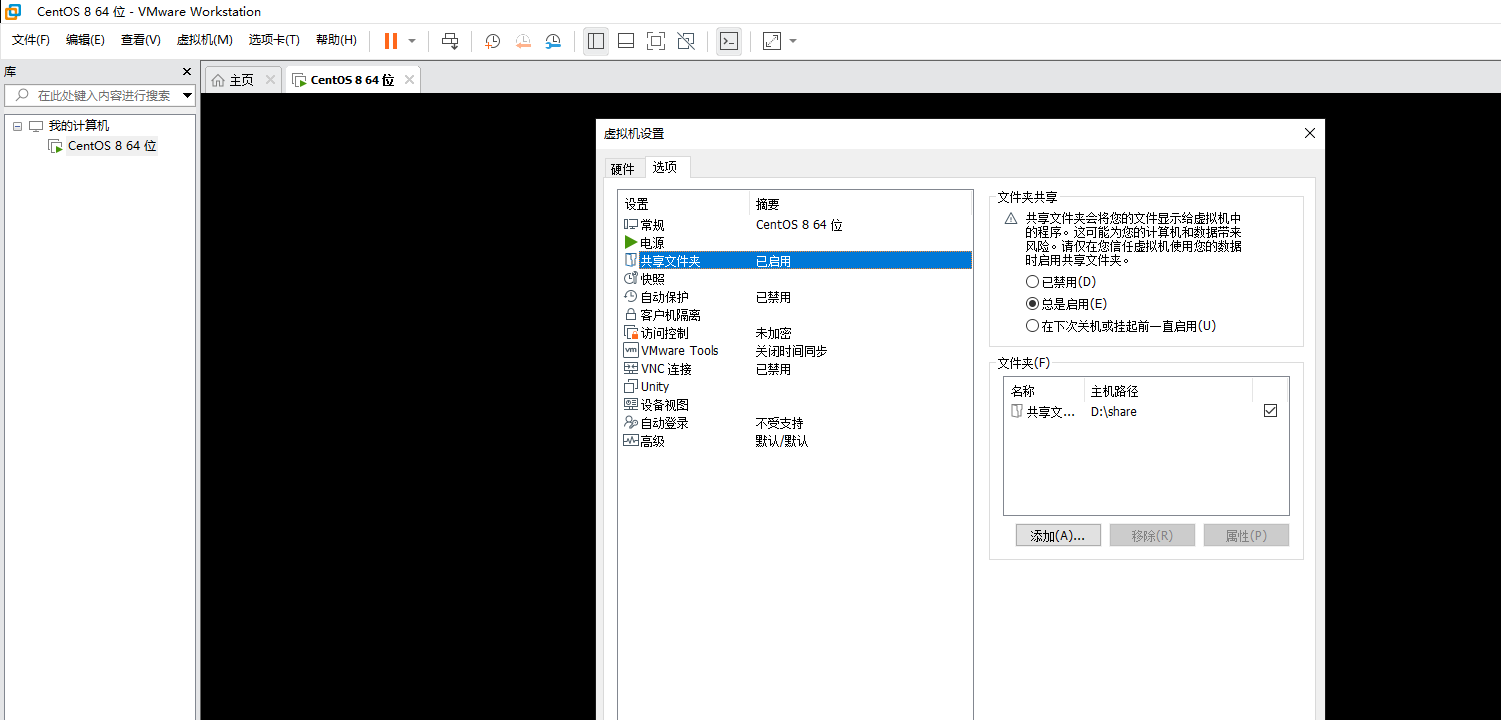Viewport: 1501px width, 720px height.
Task: Open the library search filter dropdown
Action: tap(187, 96)
